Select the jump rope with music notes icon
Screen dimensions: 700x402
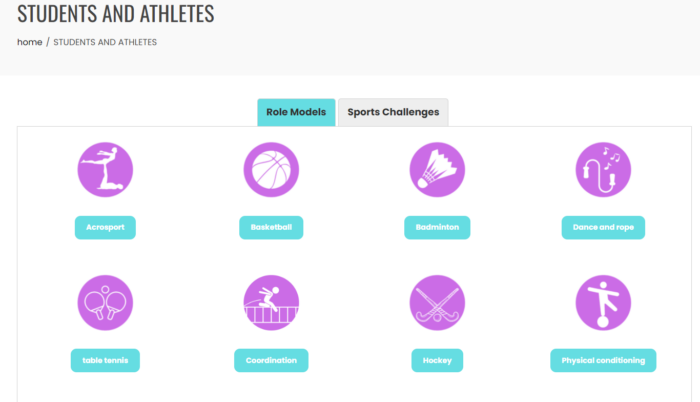603,170
